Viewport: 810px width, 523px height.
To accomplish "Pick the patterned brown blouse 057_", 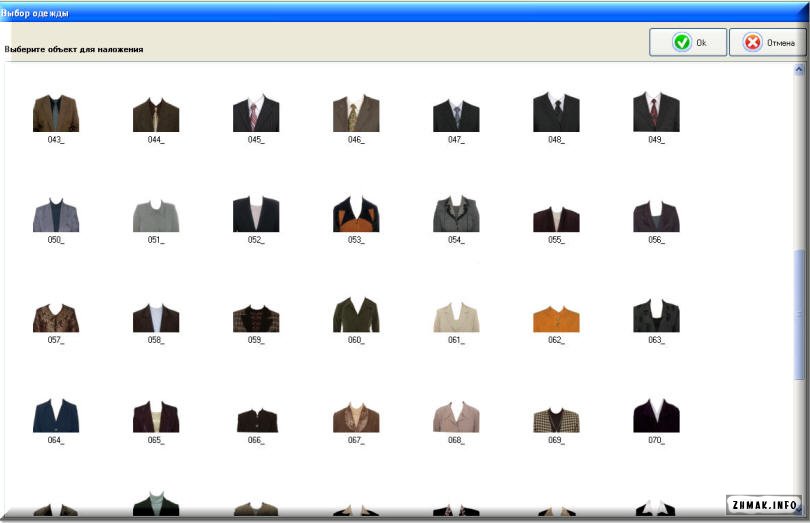I will tap(56, 318).
